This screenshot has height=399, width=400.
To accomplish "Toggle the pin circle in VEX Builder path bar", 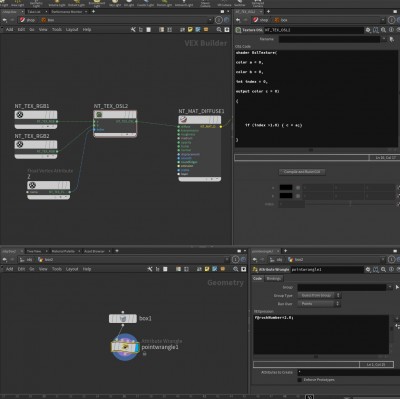I will pos(218,20).
